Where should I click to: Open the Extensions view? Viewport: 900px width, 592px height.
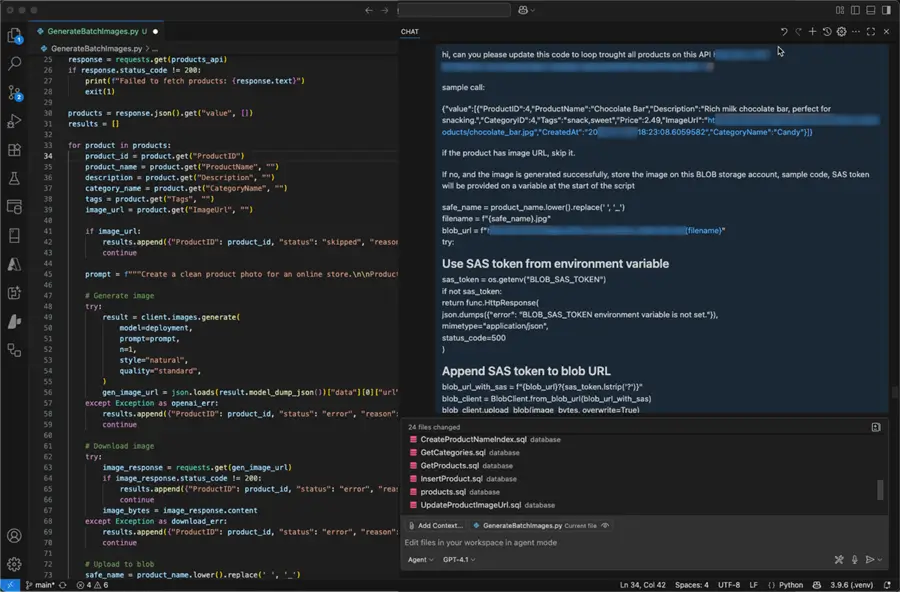tap(14, 150)
